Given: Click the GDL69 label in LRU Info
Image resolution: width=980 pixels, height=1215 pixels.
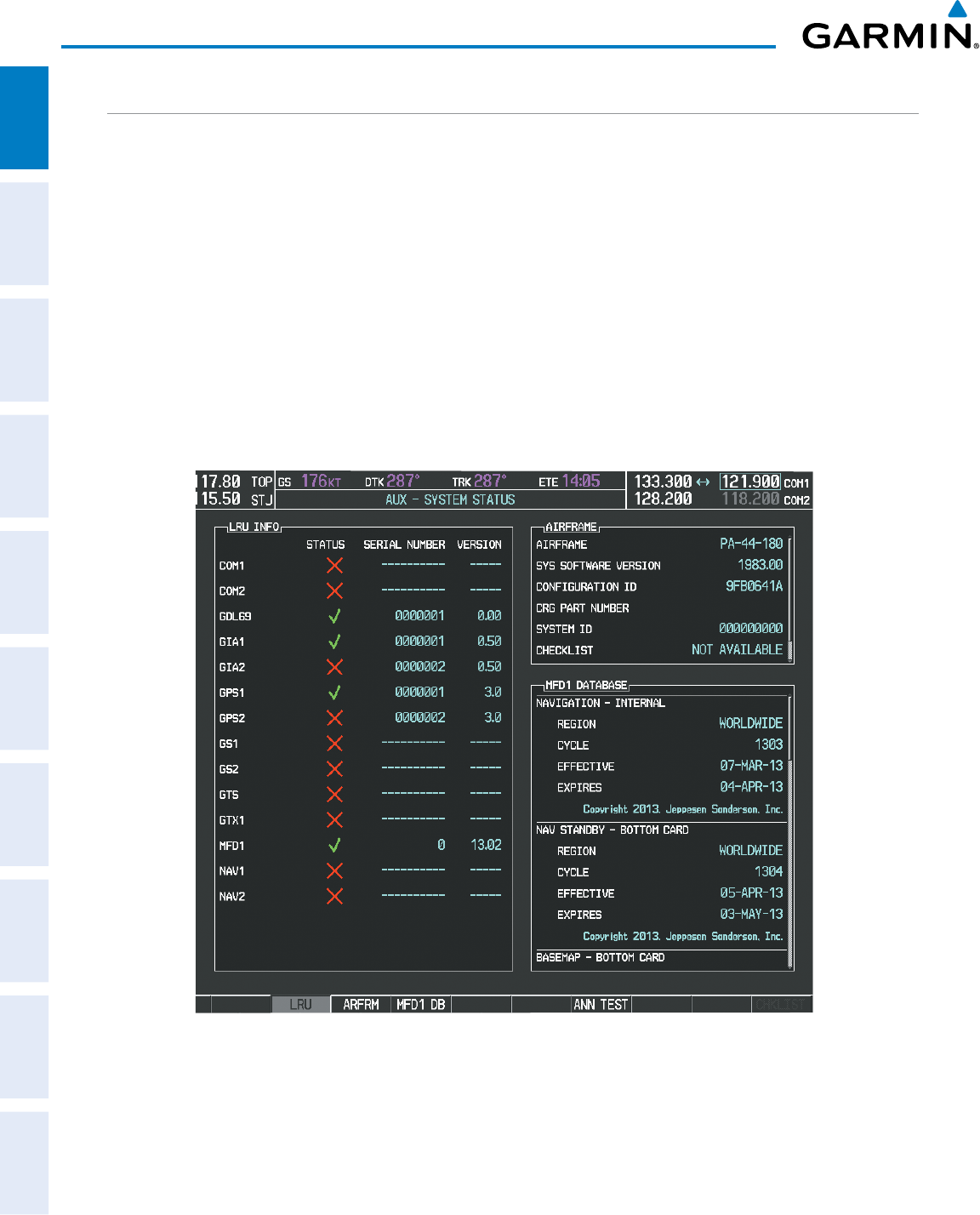Looking at the screenshot, I should coord(235,617).
